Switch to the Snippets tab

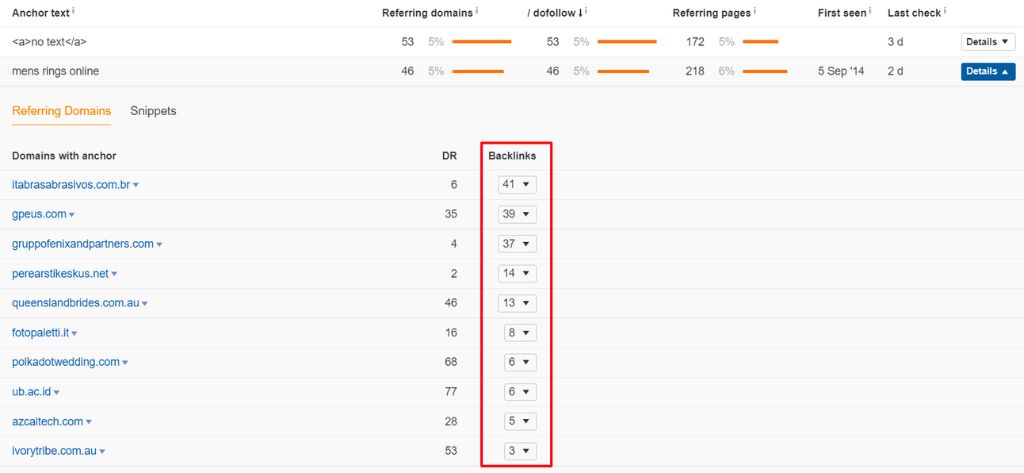(x=153, y=111)
